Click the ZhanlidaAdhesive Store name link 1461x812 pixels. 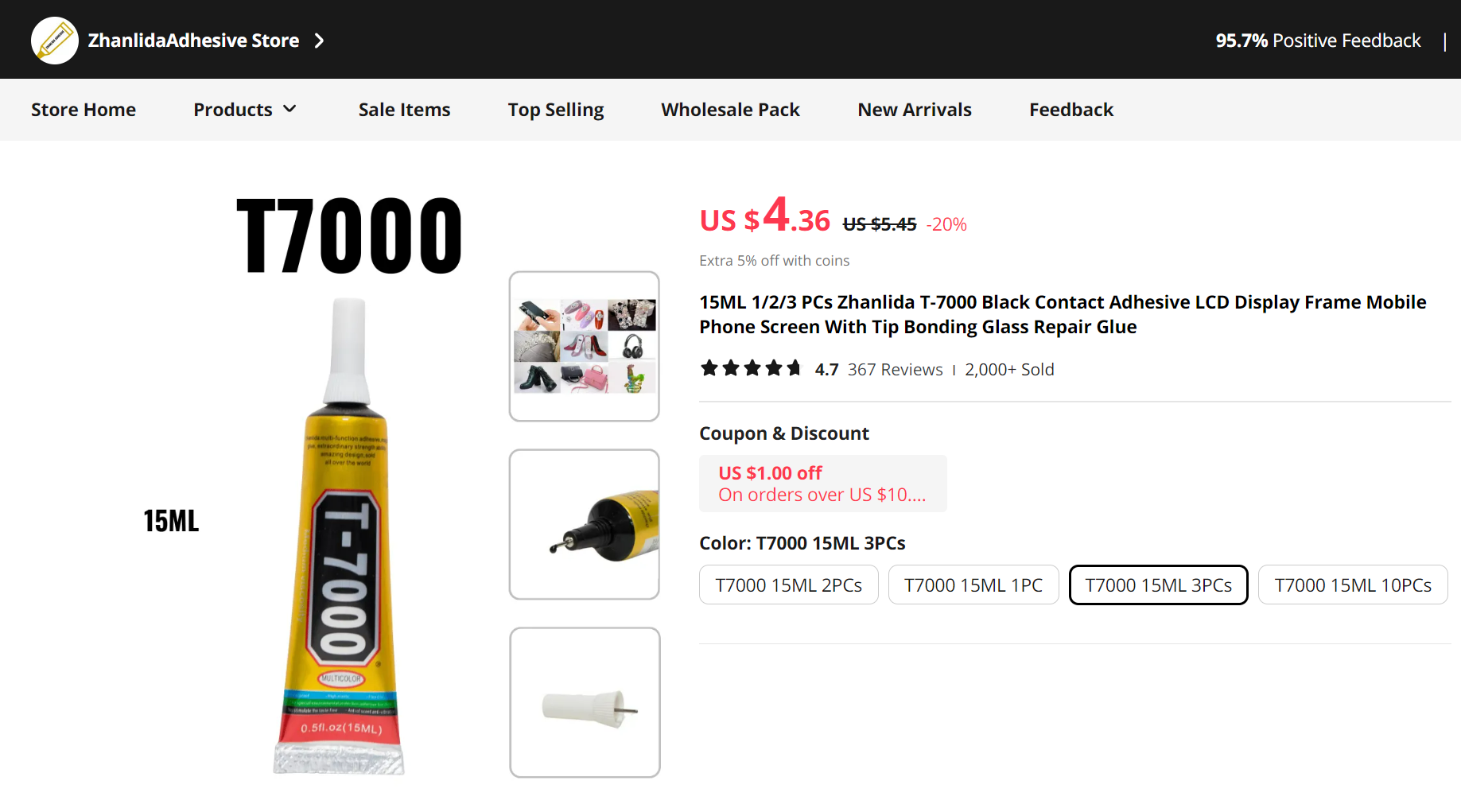pyautogui.click(x=193, y=41)
